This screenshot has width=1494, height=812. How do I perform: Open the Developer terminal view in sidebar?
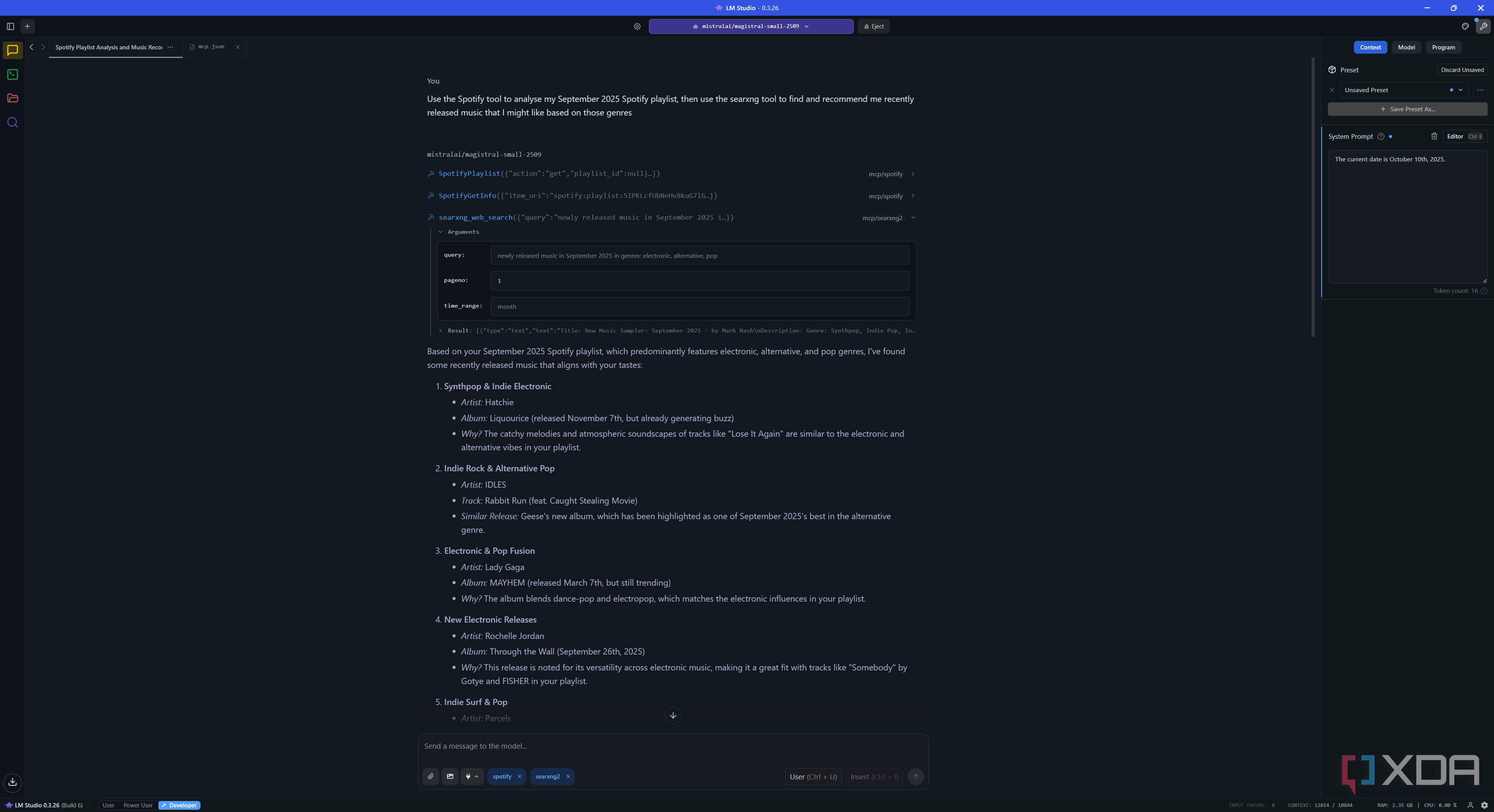[x=12, y=74]
